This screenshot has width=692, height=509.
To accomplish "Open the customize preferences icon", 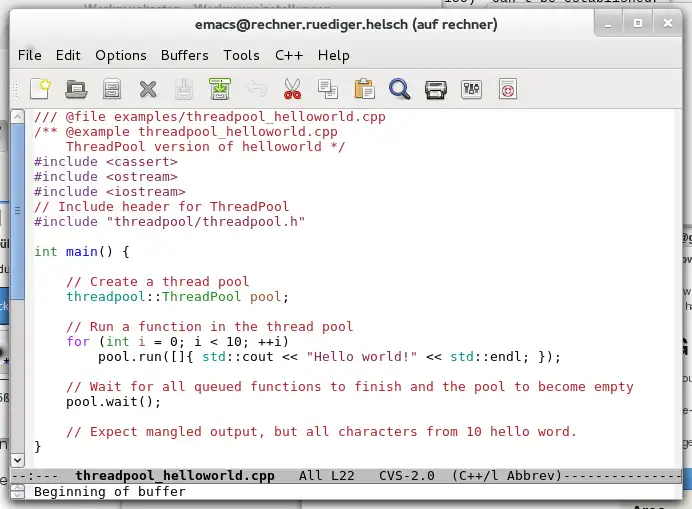I will [x=471, y=89].
